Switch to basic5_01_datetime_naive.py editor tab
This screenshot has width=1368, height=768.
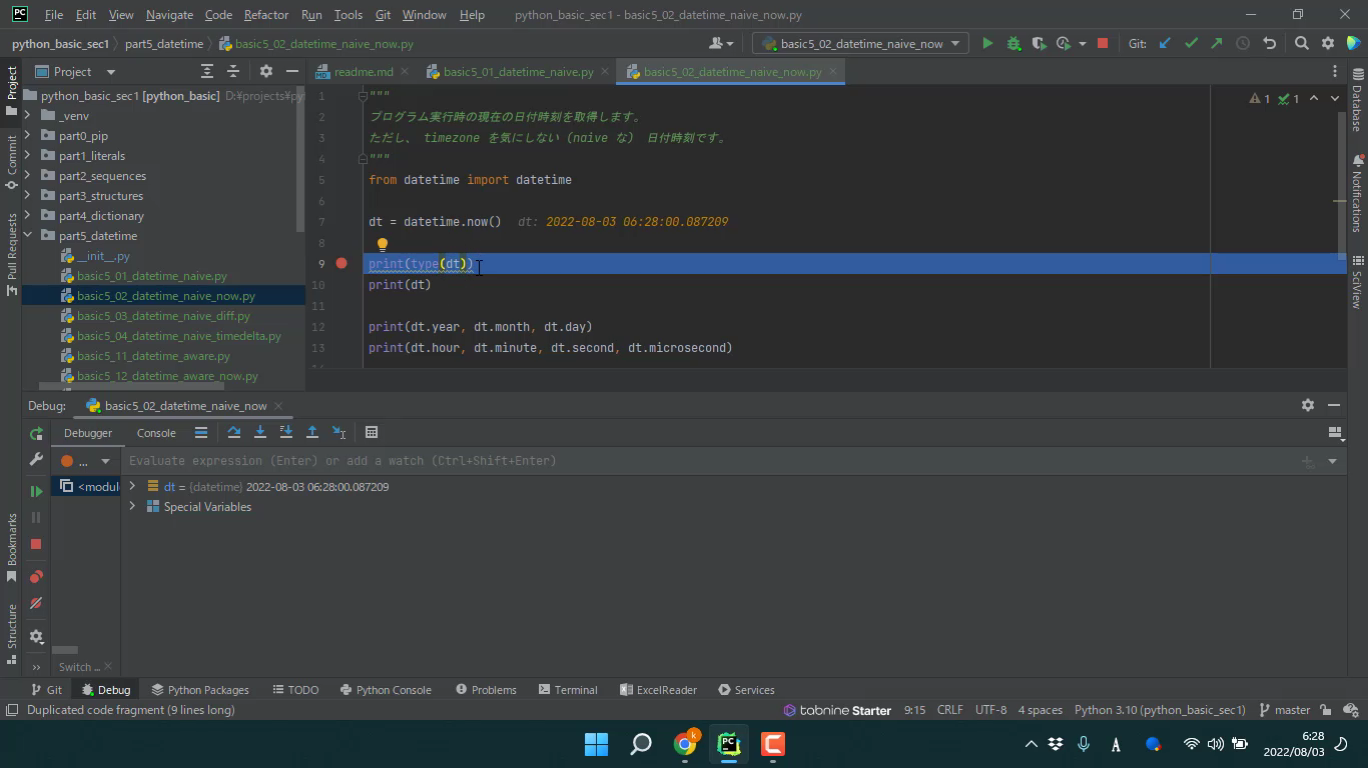tap(517, 72)
